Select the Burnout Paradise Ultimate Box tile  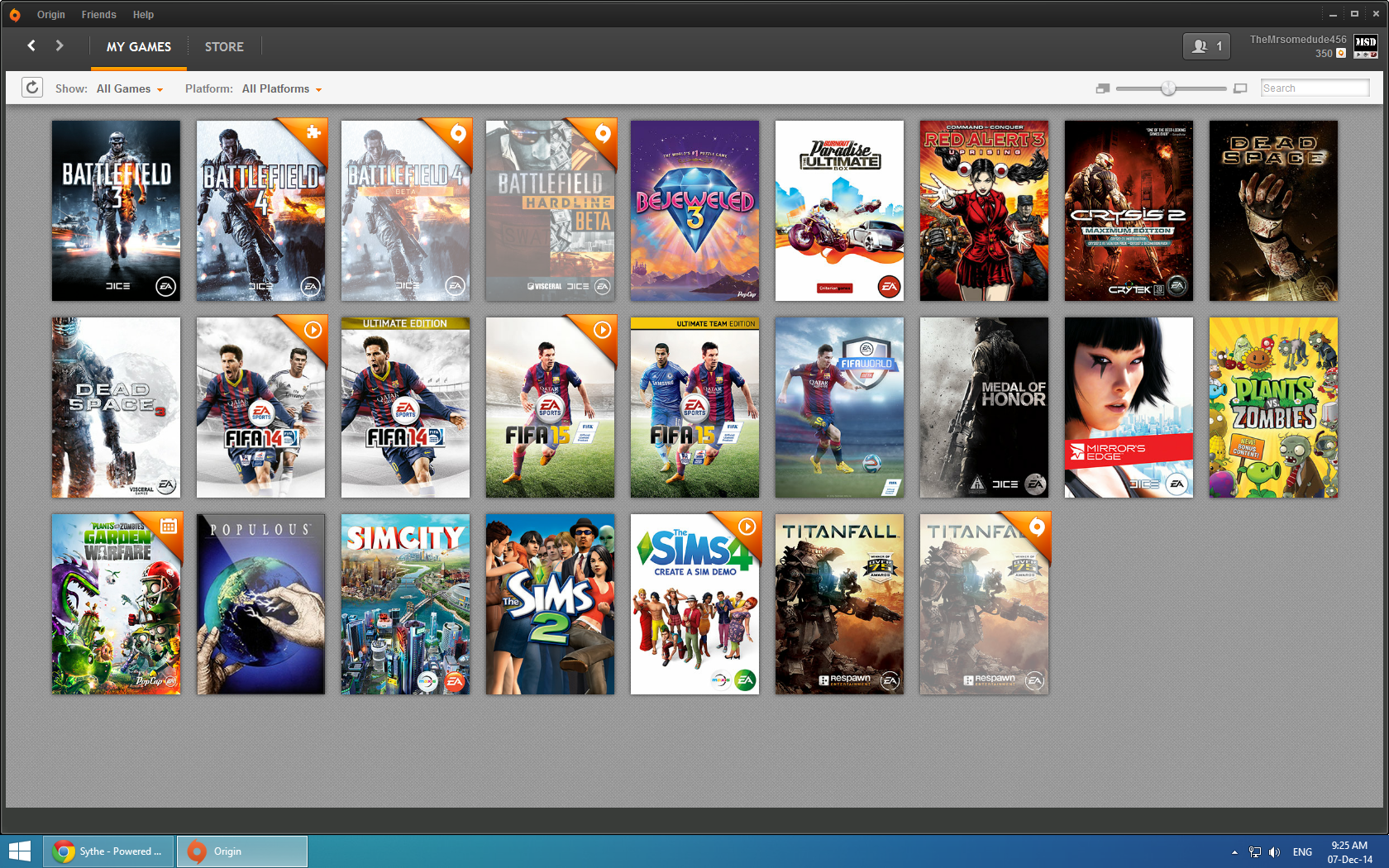[839, 211]
